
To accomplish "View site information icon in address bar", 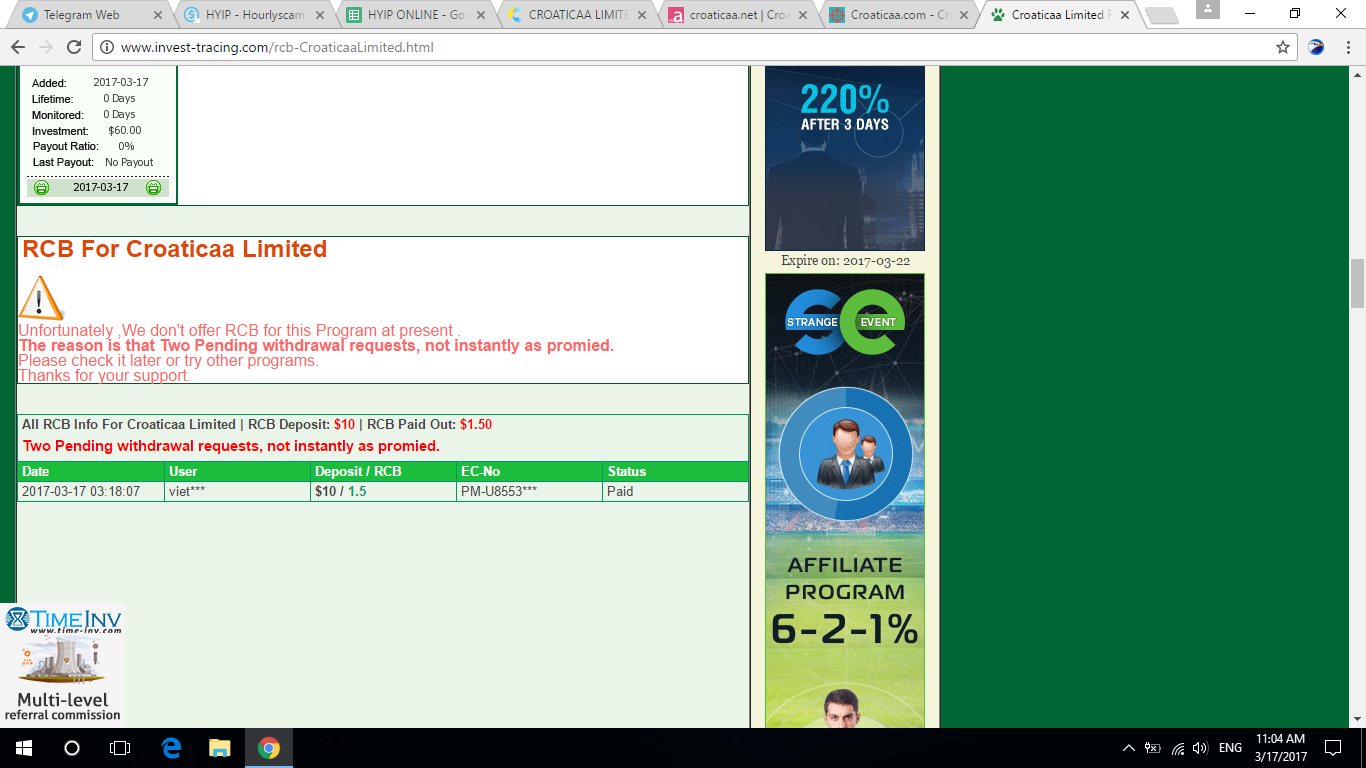I will point(107,47).
